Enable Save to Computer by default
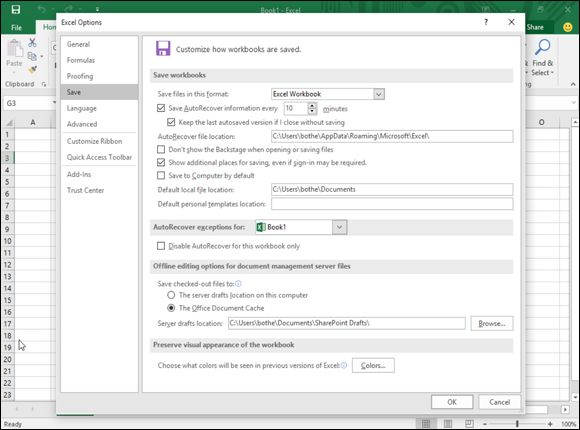Screen dimensions: 580x430 [x=161, y=175]
